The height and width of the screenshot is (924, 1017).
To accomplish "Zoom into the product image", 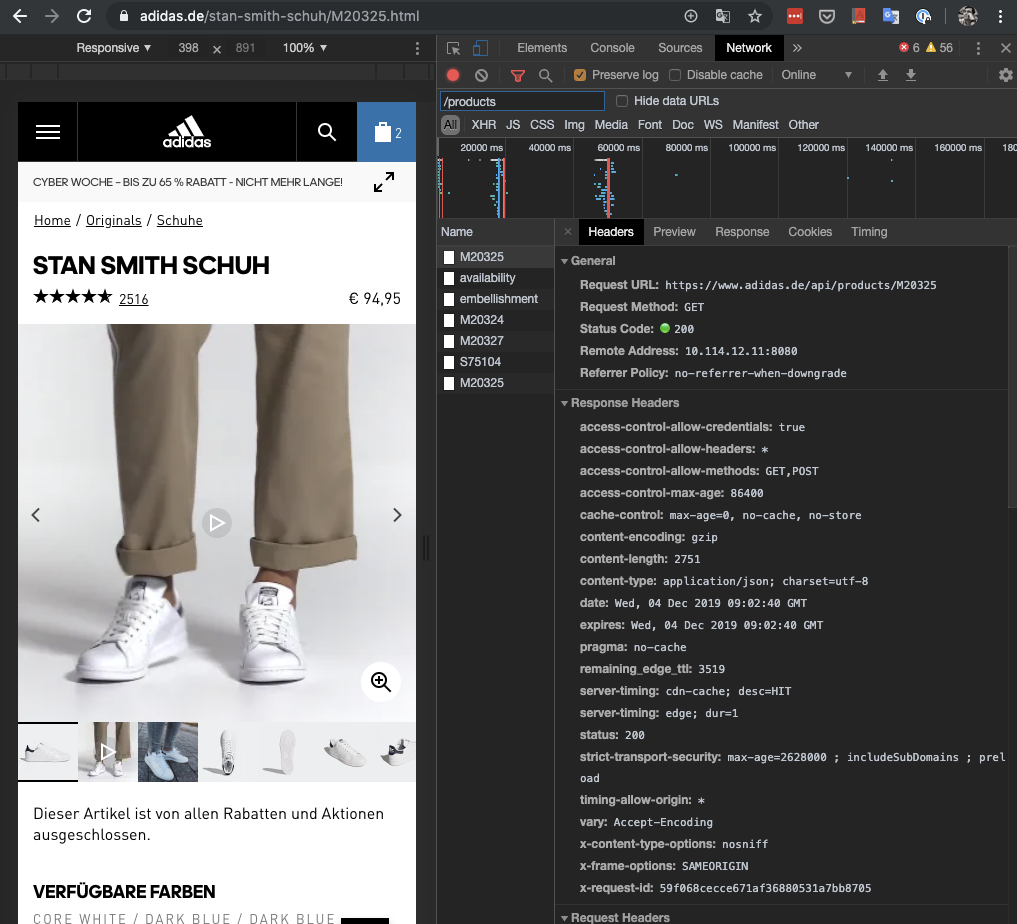I will pos(381,681).
